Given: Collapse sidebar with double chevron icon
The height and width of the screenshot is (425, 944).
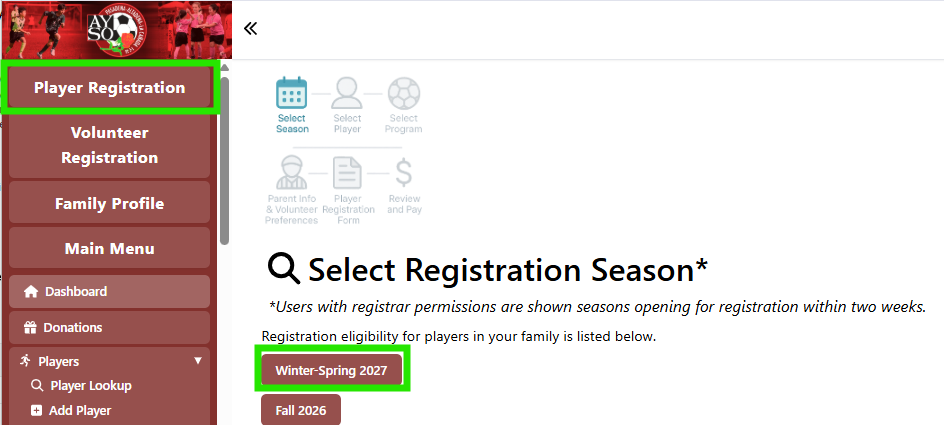Looking at the screenshot, I should tap(250, 28).
